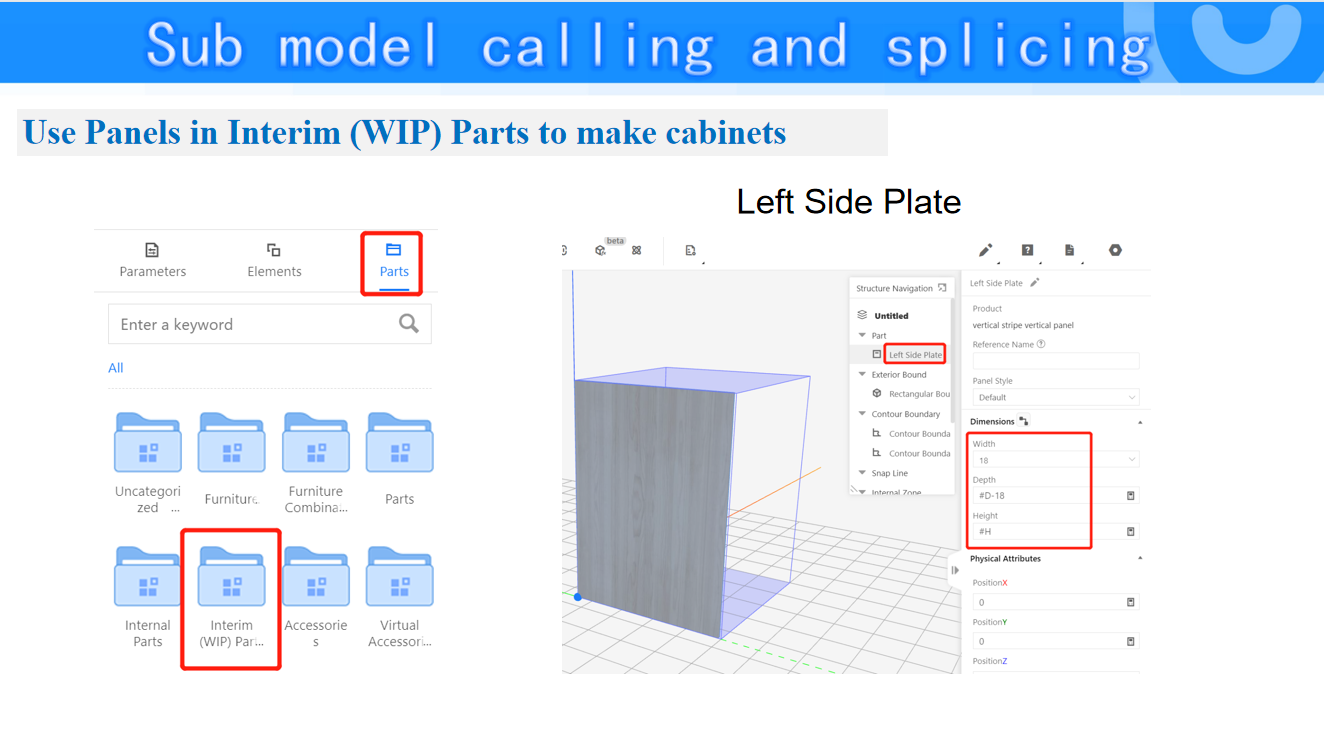Collapse the Contour Boundary tree node
The width and height of the screenshot is (1324, 742).
click(x=862, y=414)
